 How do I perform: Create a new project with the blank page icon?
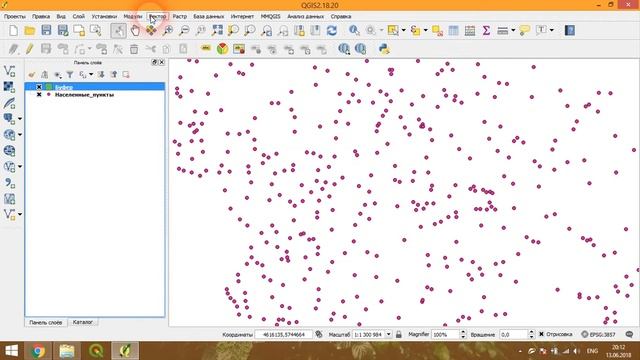tap(13, 31)
